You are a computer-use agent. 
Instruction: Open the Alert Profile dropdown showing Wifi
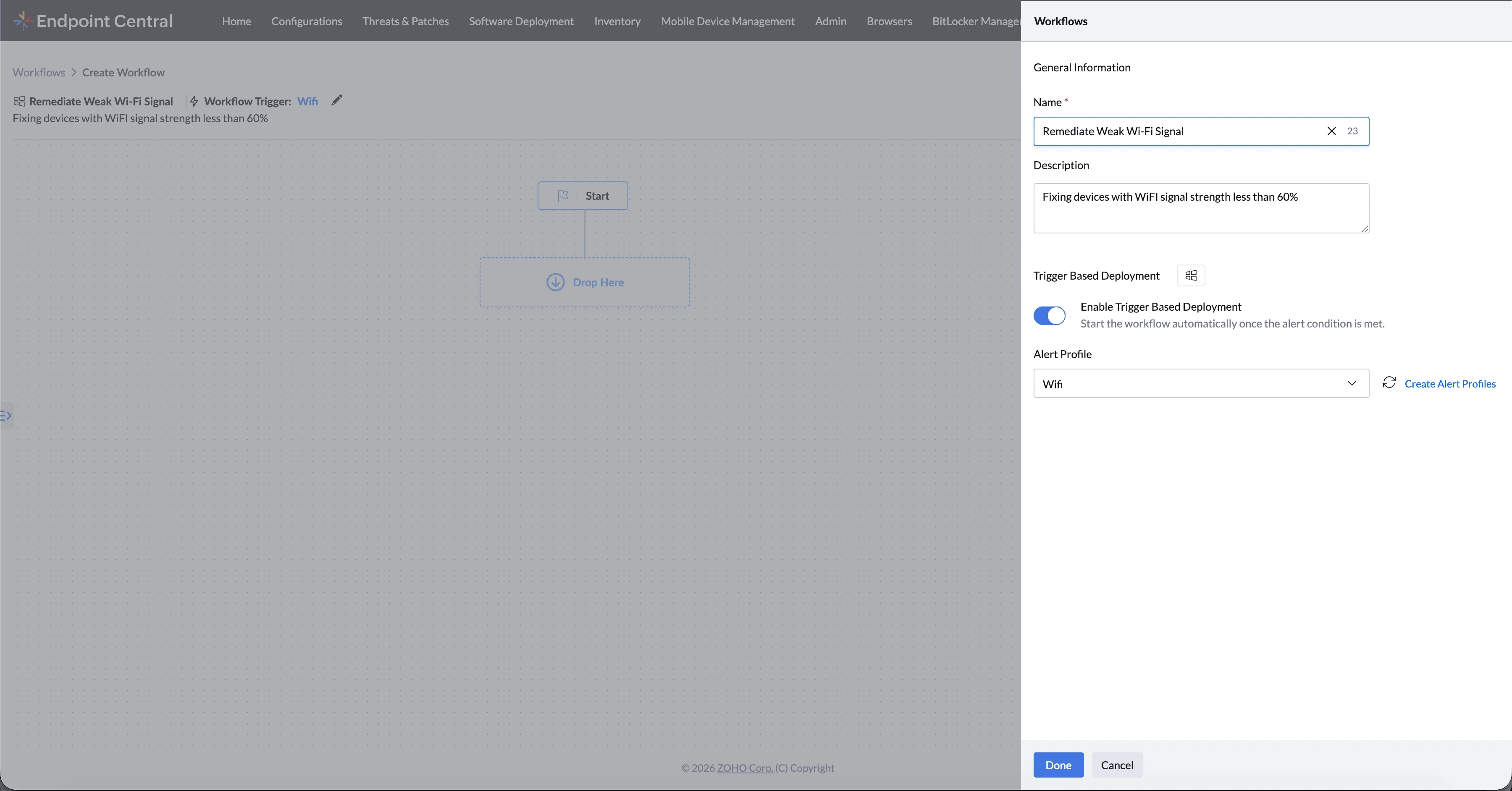point(1201,383)
